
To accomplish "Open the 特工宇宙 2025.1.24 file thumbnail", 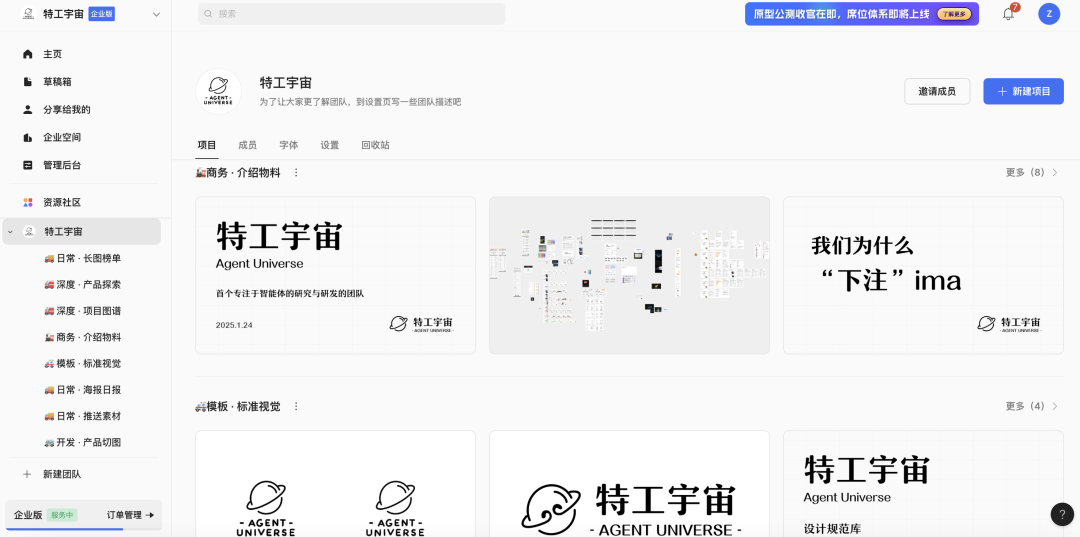I will point(335,275).
